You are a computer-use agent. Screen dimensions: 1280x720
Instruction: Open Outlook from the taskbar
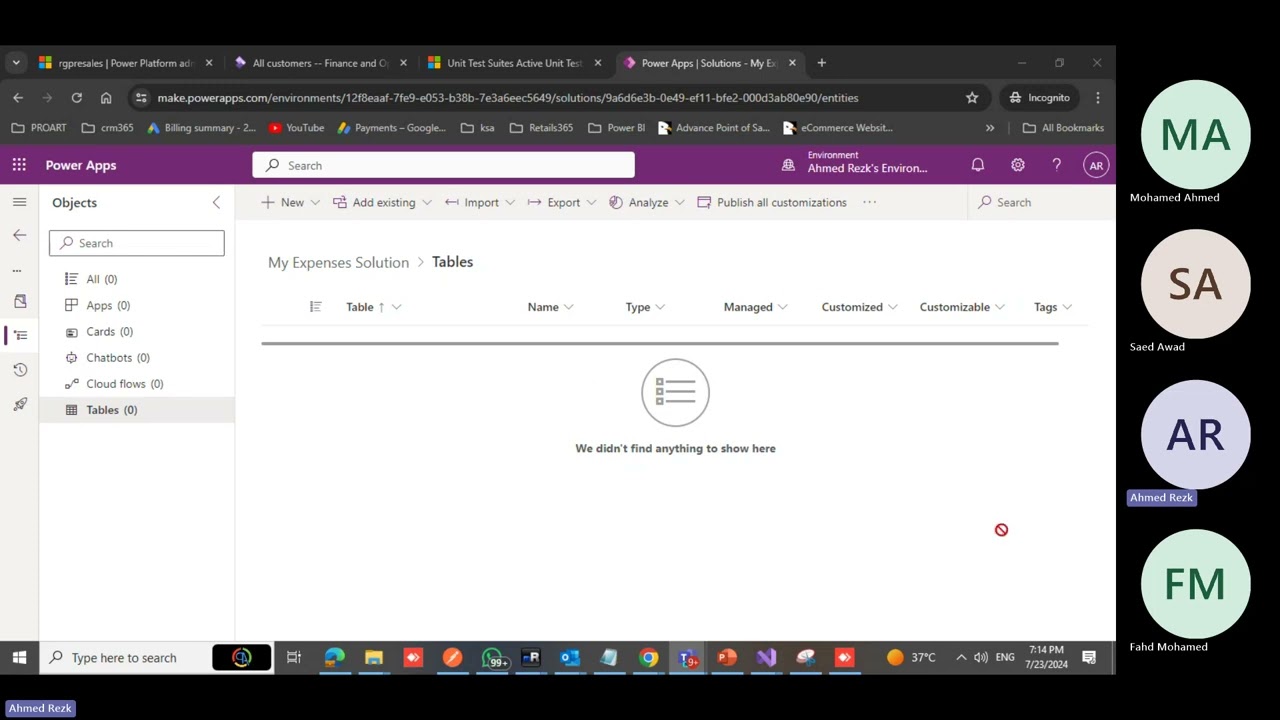coord(570,657)
